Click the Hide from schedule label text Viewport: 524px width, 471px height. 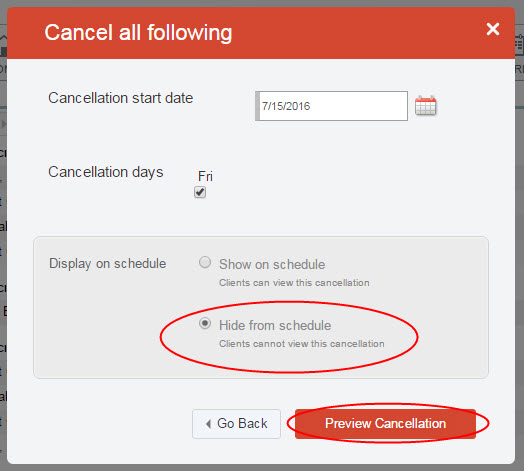[275, 325]
